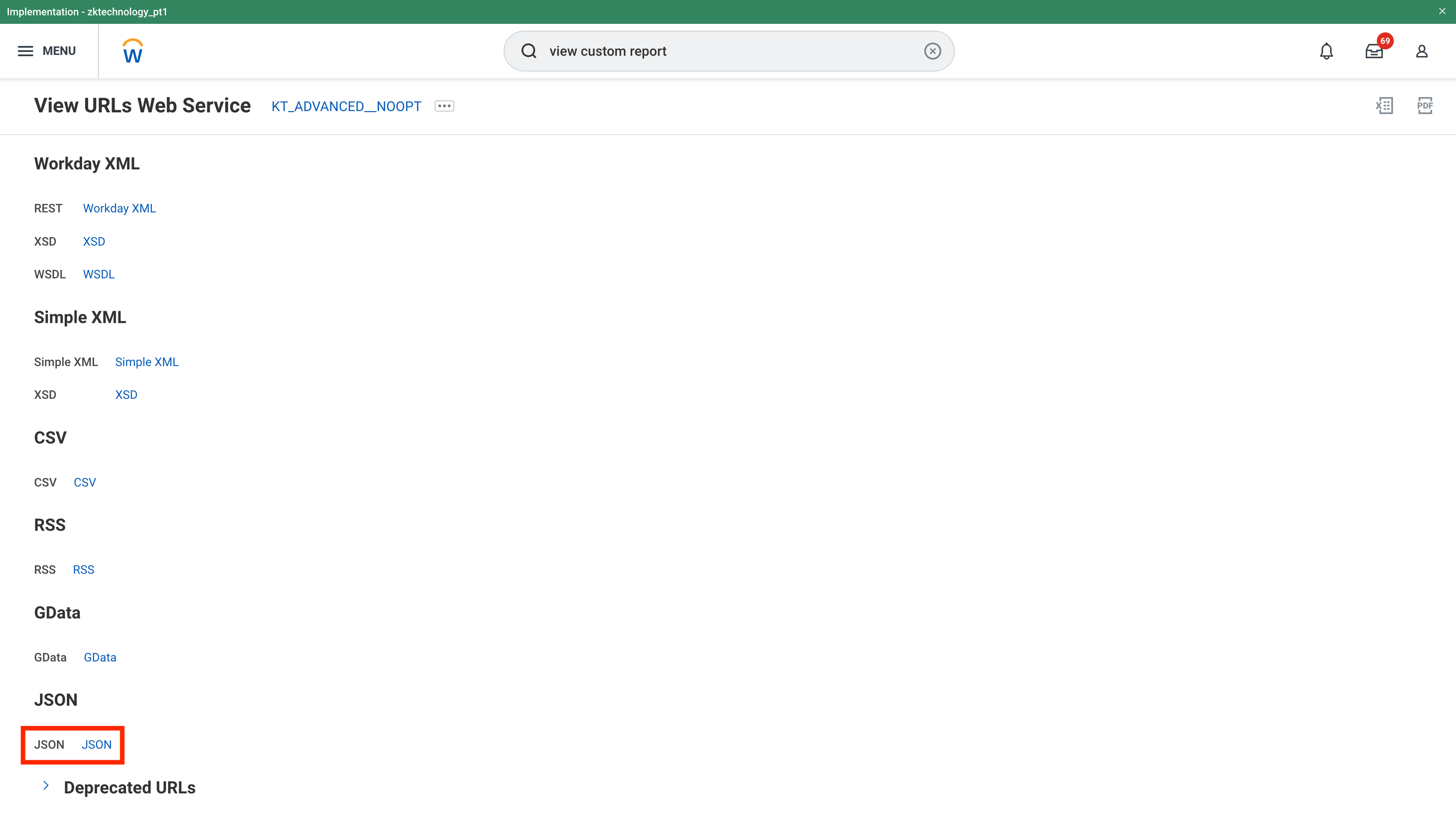Open the WSDL link
This screenshot has height=830, width=1456.
(99, 275)
